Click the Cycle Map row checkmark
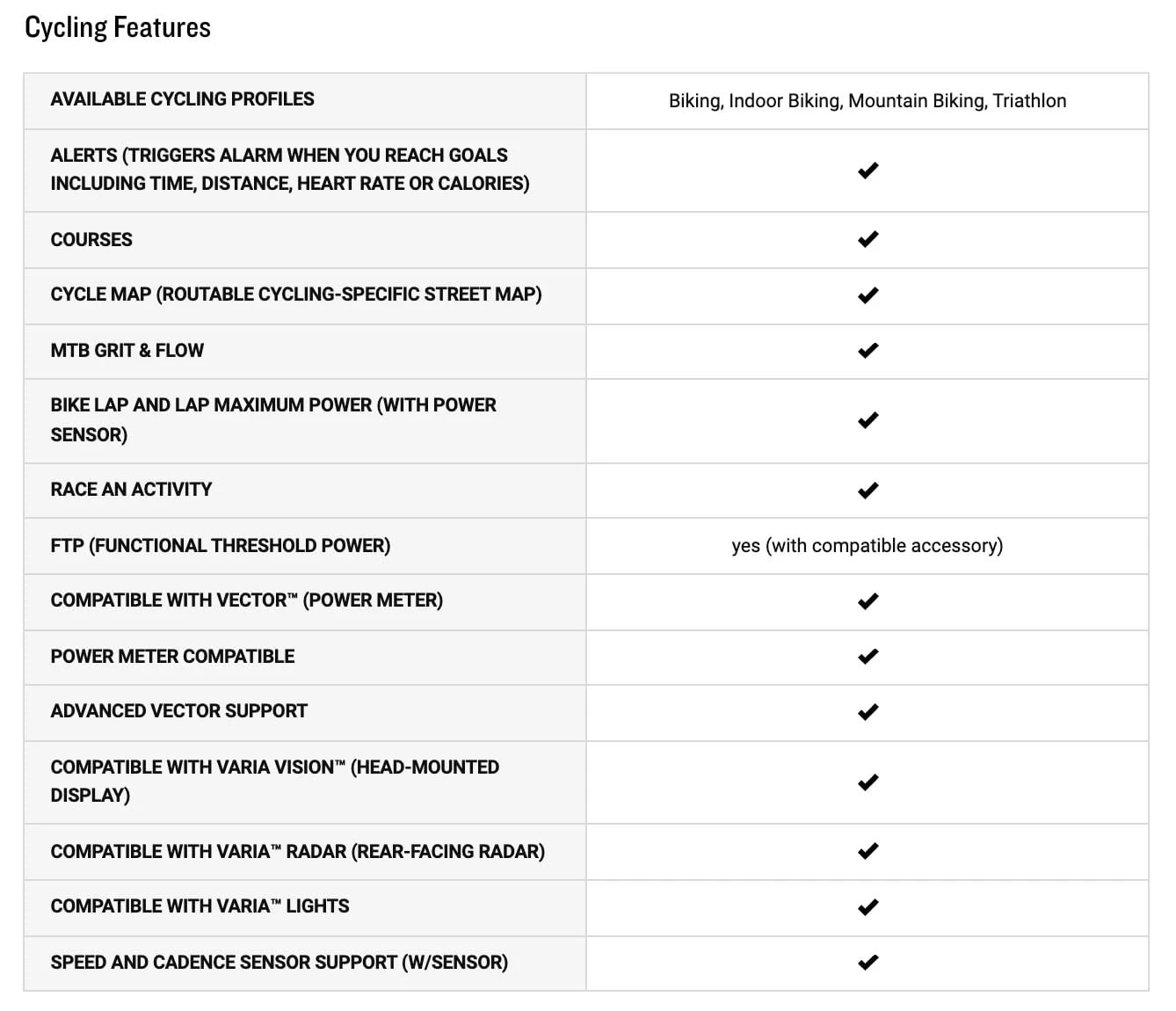Image resolution: width=1176 pixels, height=1011 pixels. (x=867, y=295)
